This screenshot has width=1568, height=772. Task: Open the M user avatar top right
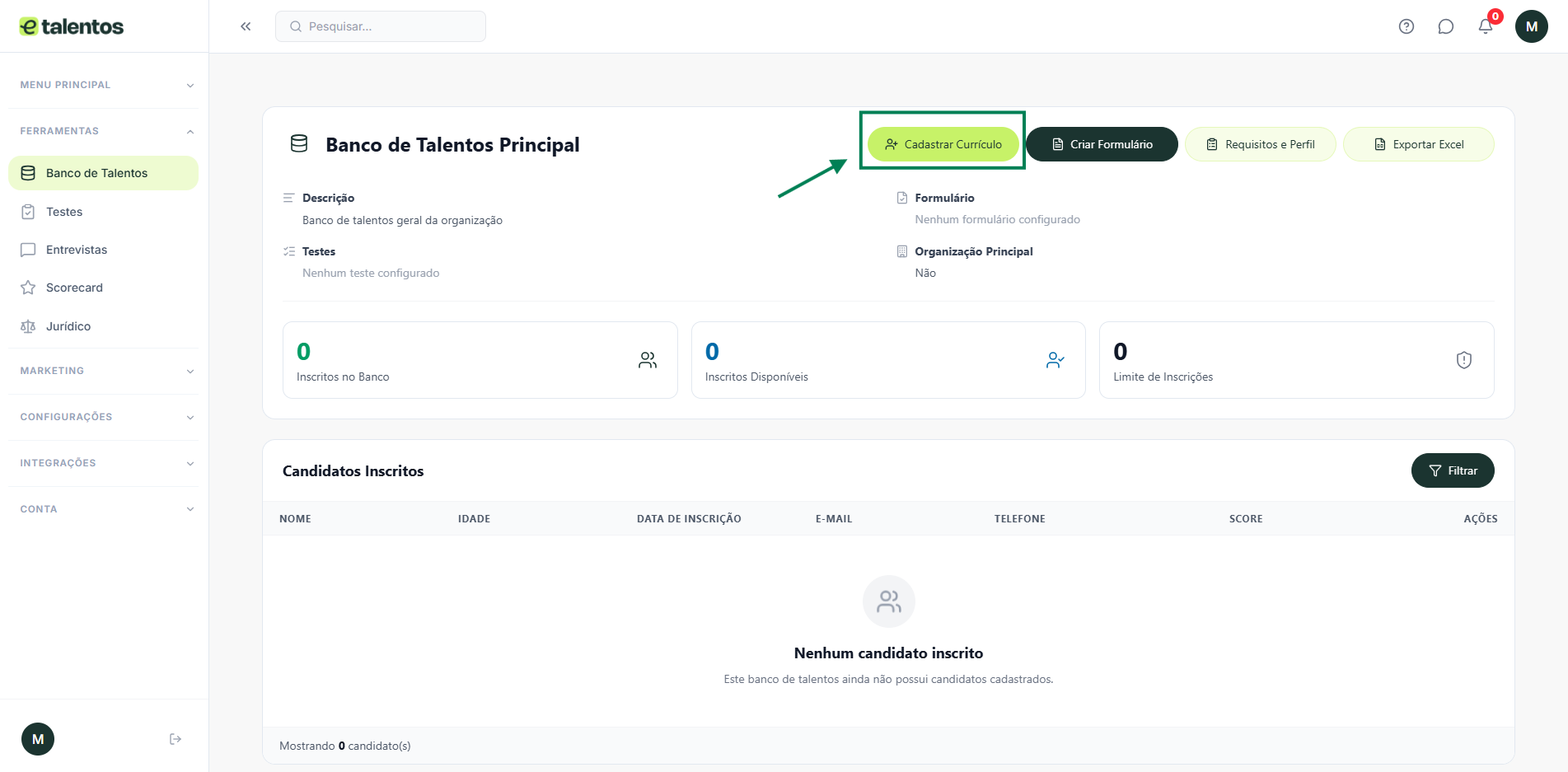pyautogui.click(x=1531, y=26)
